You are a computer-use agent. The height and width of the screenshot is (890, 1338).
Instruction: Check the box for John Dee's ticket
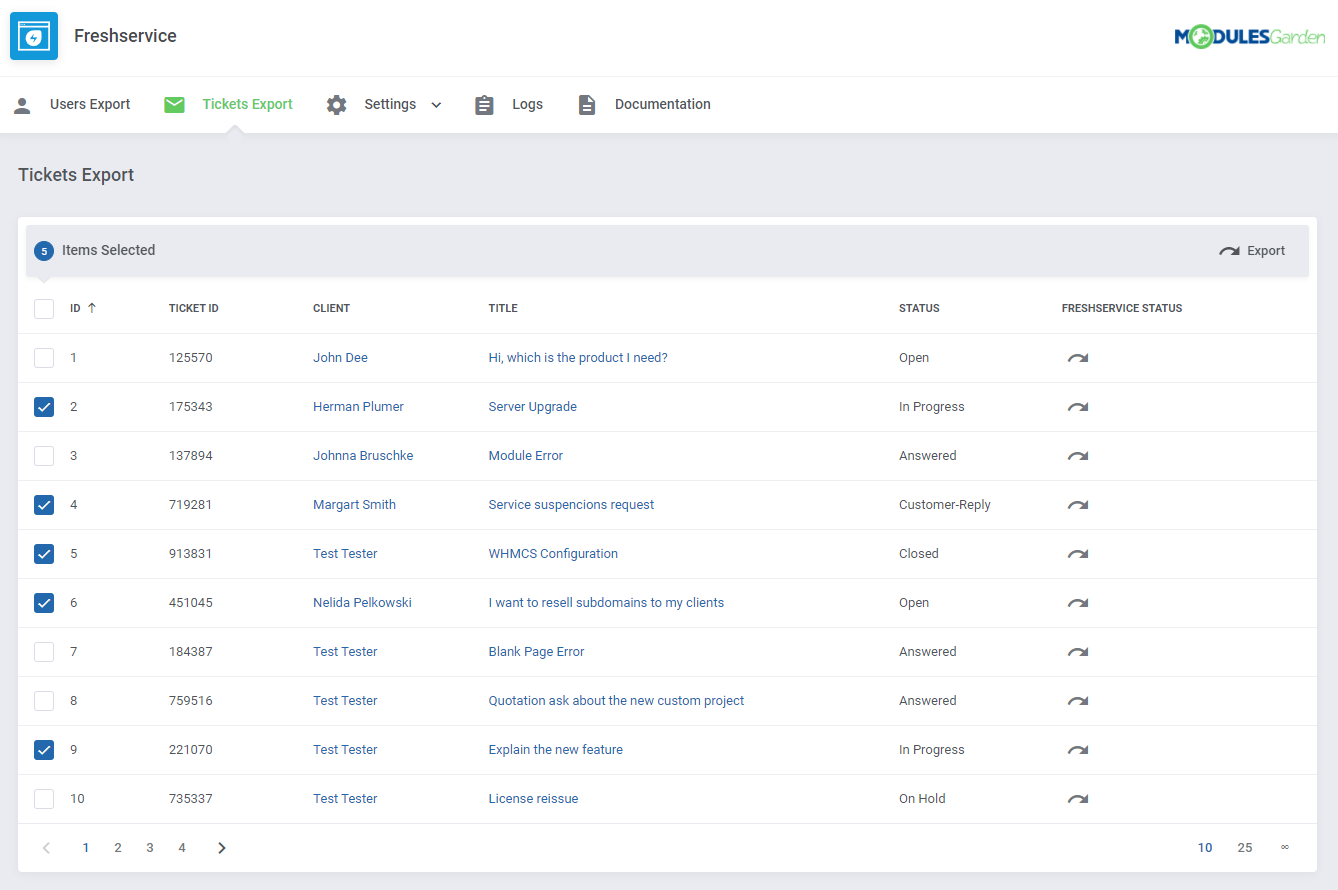click(x=44, y=358)
